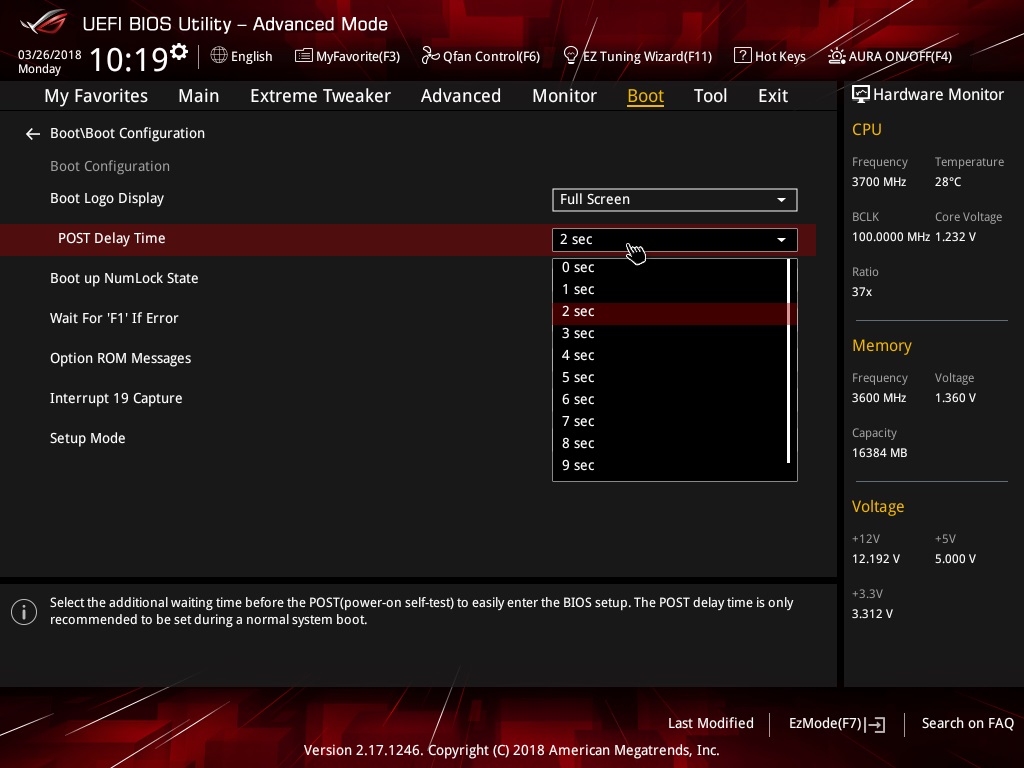
Task: Choose 1 sec in delay list
Action: pyautogui.click(x=671, y=289)
